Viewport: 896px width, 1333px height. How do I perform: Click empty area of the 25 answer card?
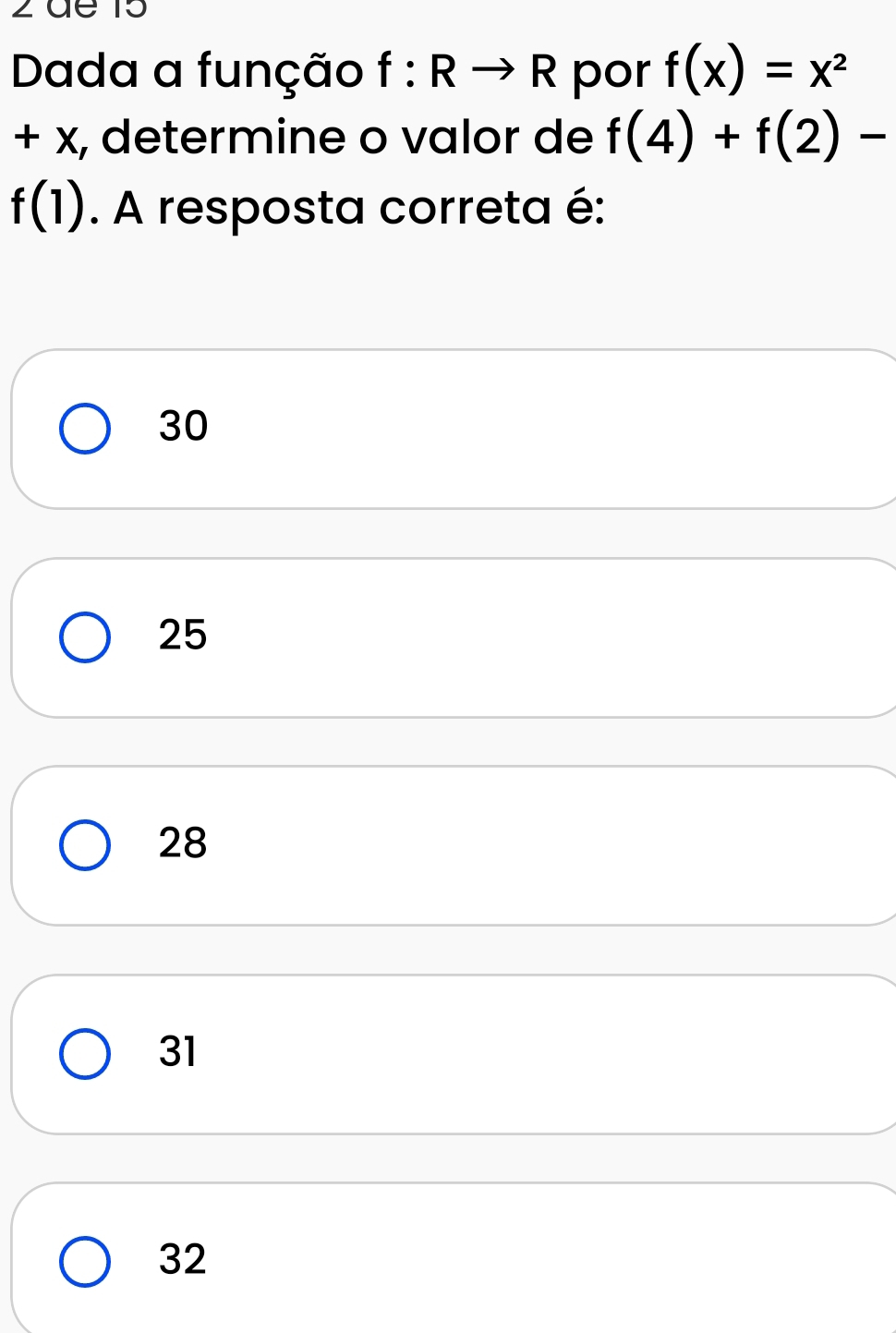coord(554,637)
